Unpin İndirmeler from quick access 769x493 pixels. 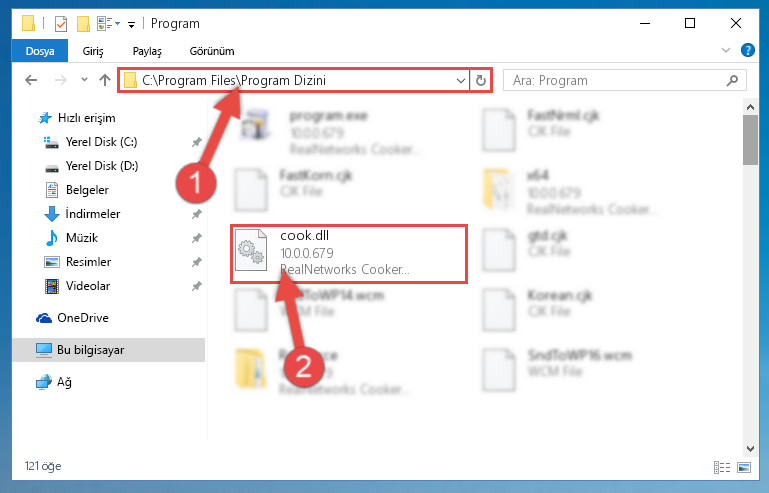coord(197,214)
